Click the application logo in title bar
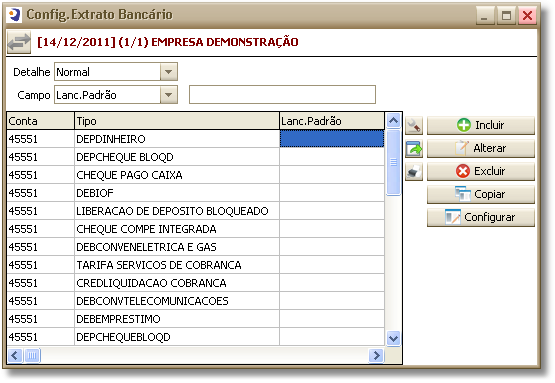The height and width of the screenshot is (383, 555). (x=14, y=15)
